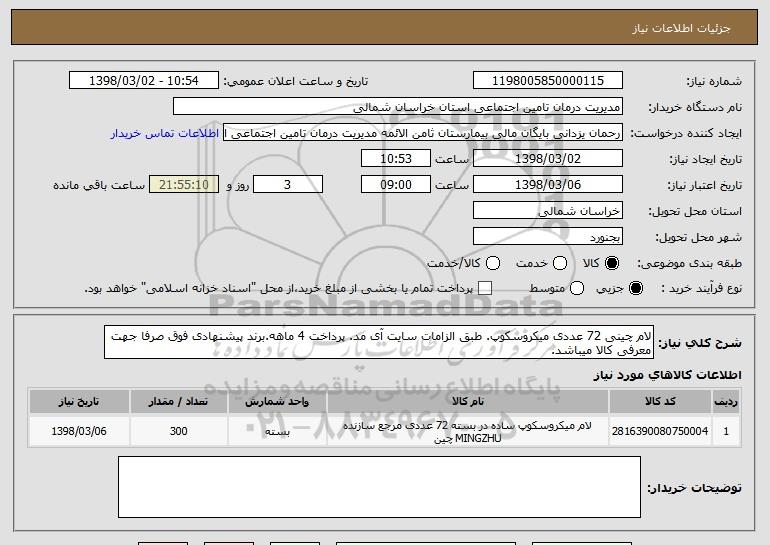This screenshot has height=545, width=770.
Task: Click the unit cell بسته
Action: tap(277, 431)
